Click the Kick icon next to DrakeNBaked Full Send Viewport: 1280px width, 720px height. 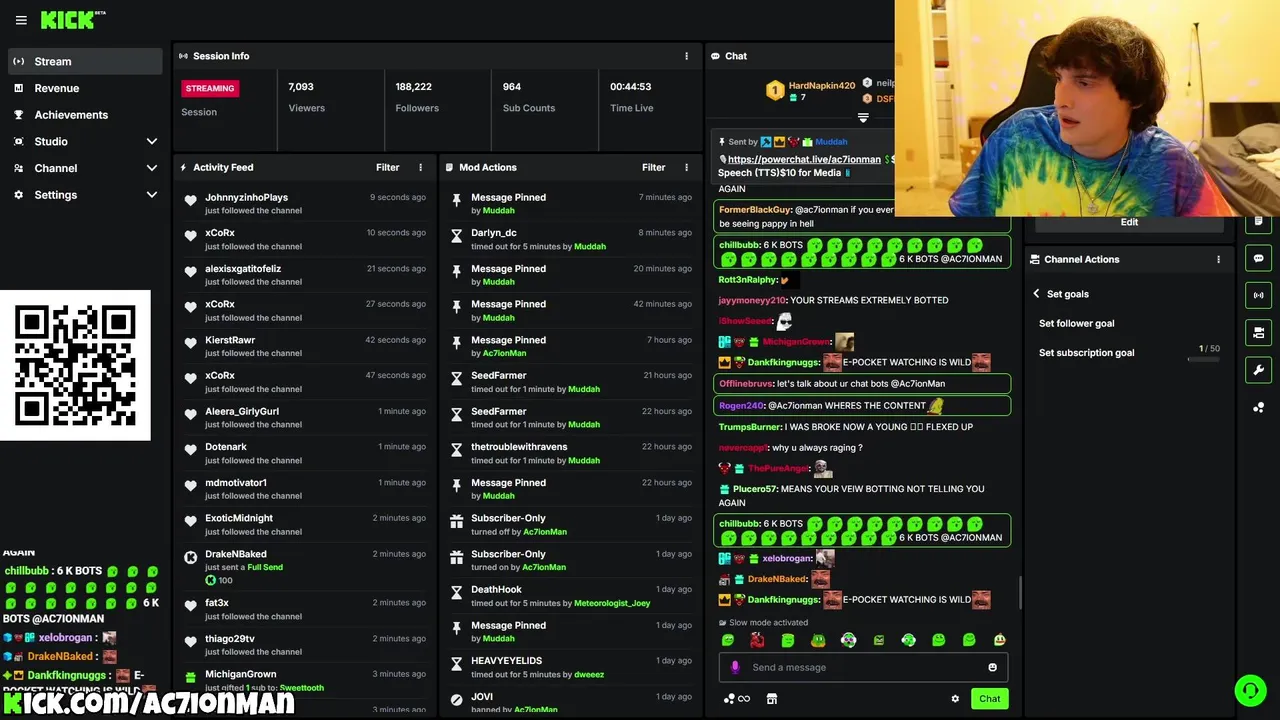click(190, 557)
